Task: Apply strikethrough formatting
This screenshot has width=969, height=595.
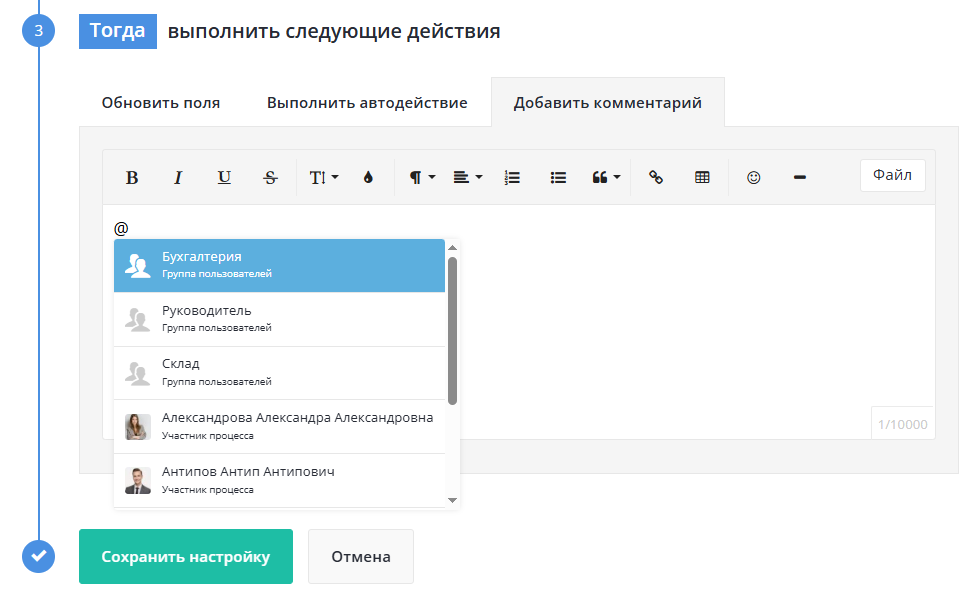Action: coord(270,177)
